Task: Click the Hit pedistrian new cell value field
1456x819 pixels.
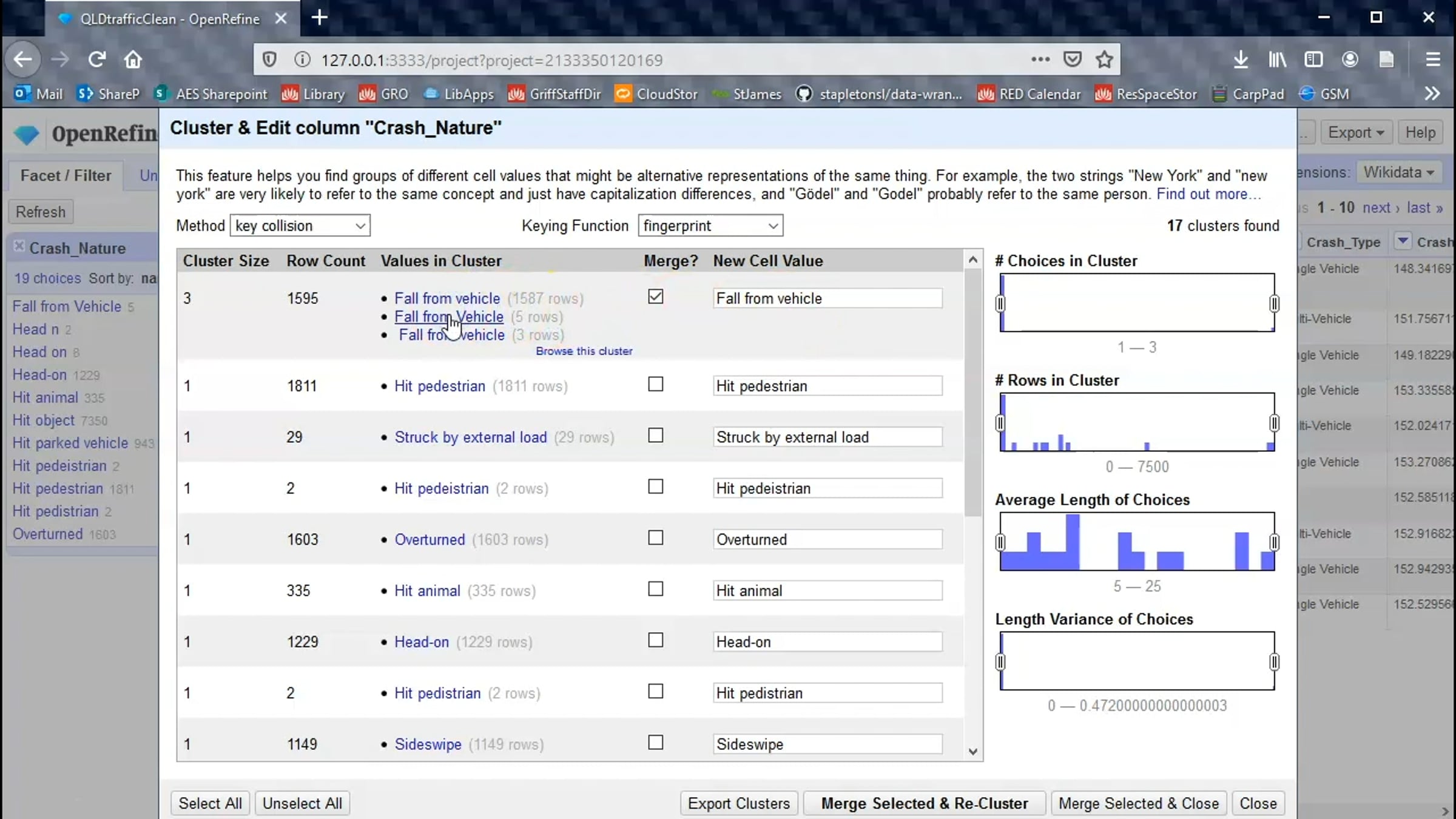Action: 827,693
